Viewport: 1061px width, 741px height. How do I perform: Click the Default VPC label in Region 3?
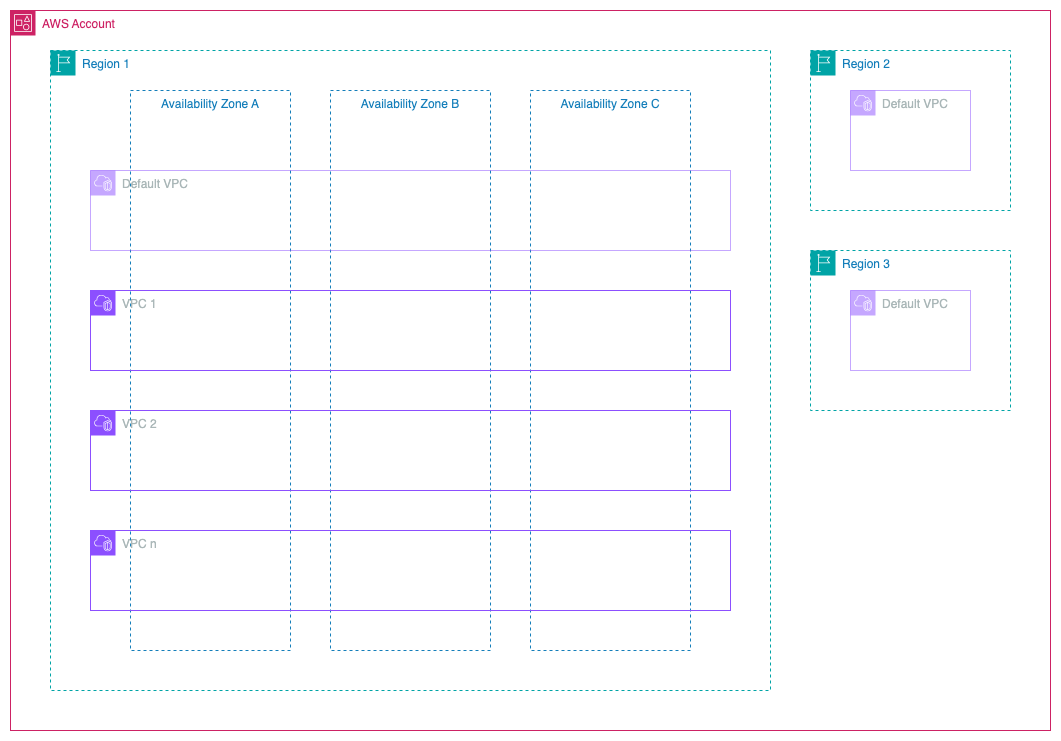[915, 304]
